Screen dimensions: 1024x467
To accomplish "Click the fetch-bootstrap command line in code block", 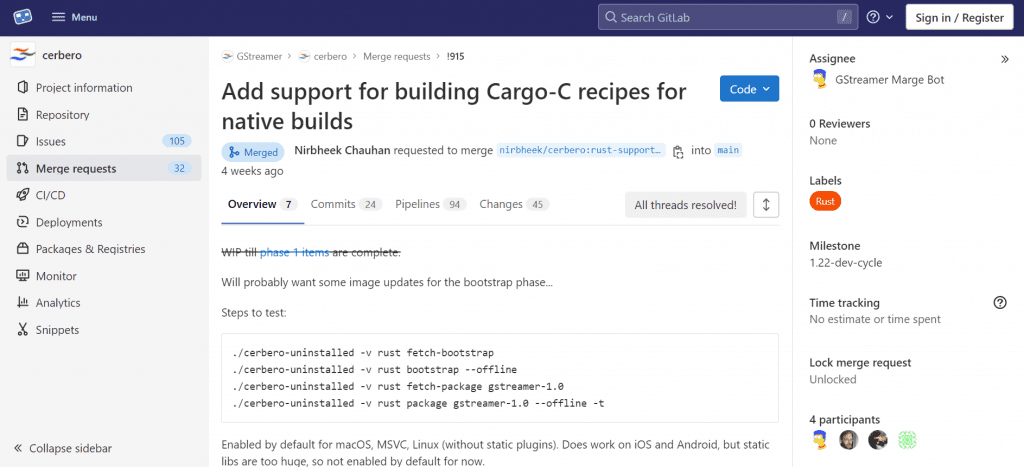I will (x=363, y=353).
